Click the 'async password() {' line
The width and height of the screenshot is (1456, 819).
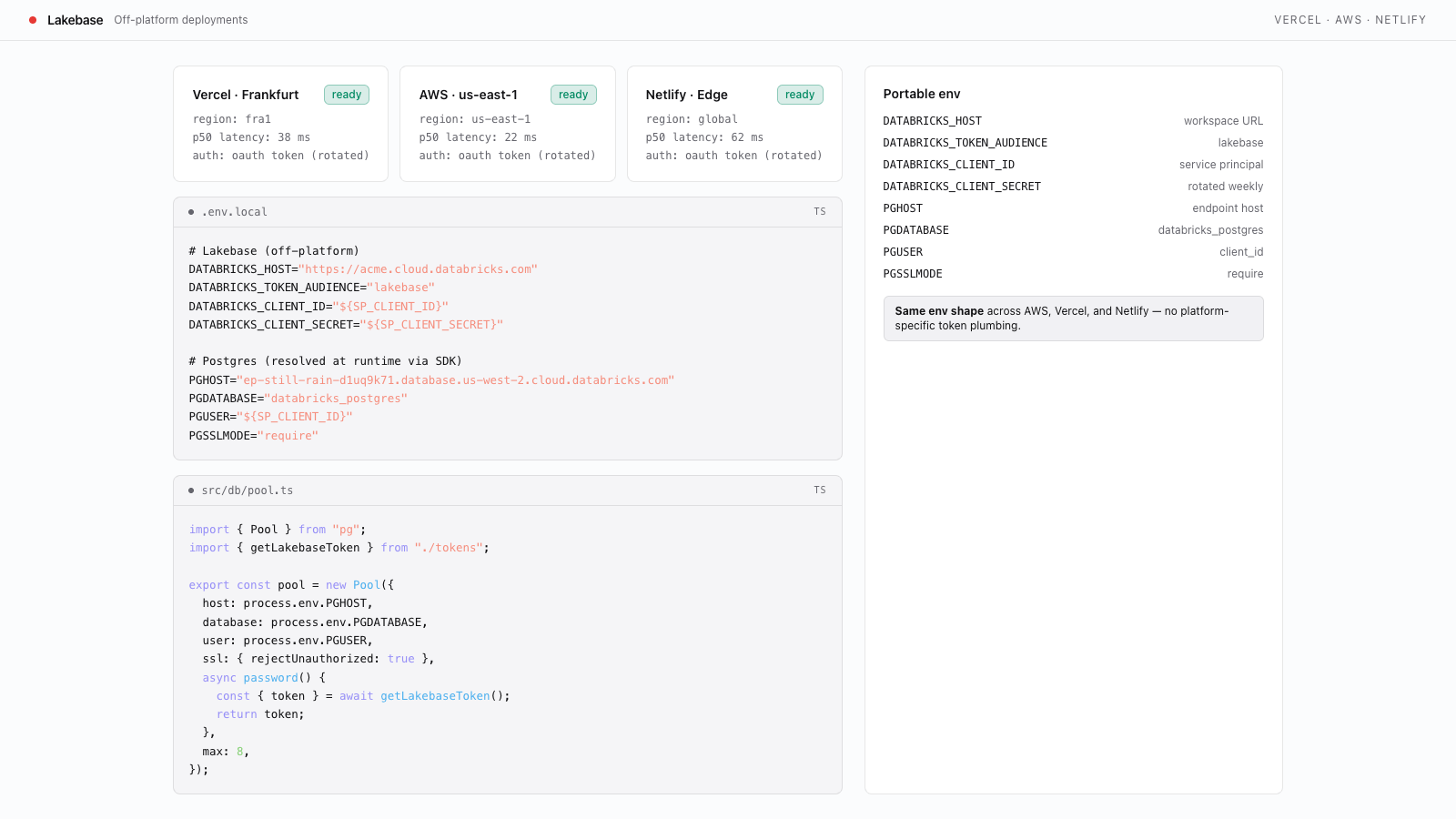264,678
